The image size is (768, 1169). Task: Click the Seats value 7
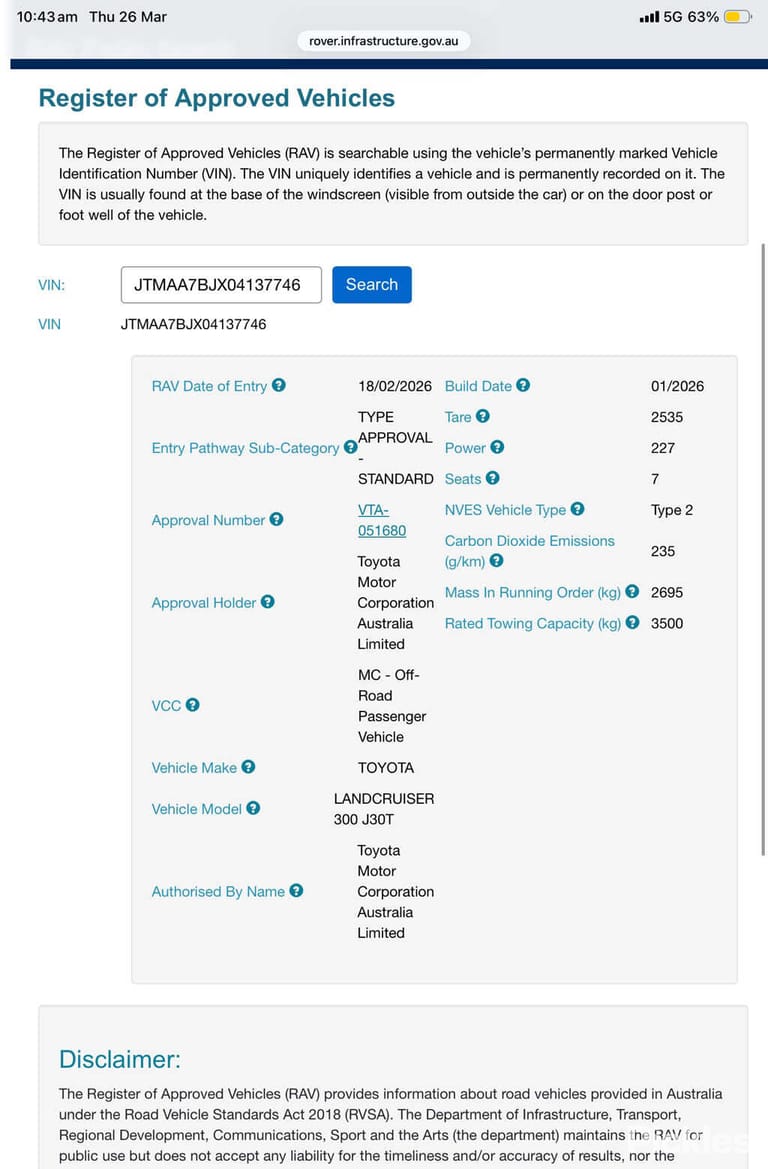(655, 479)
